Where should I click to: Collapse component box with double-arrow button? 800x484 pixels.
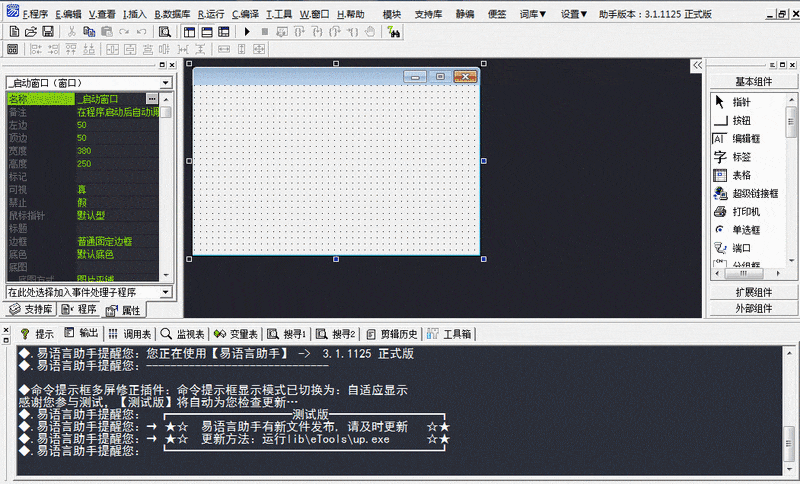697,65
